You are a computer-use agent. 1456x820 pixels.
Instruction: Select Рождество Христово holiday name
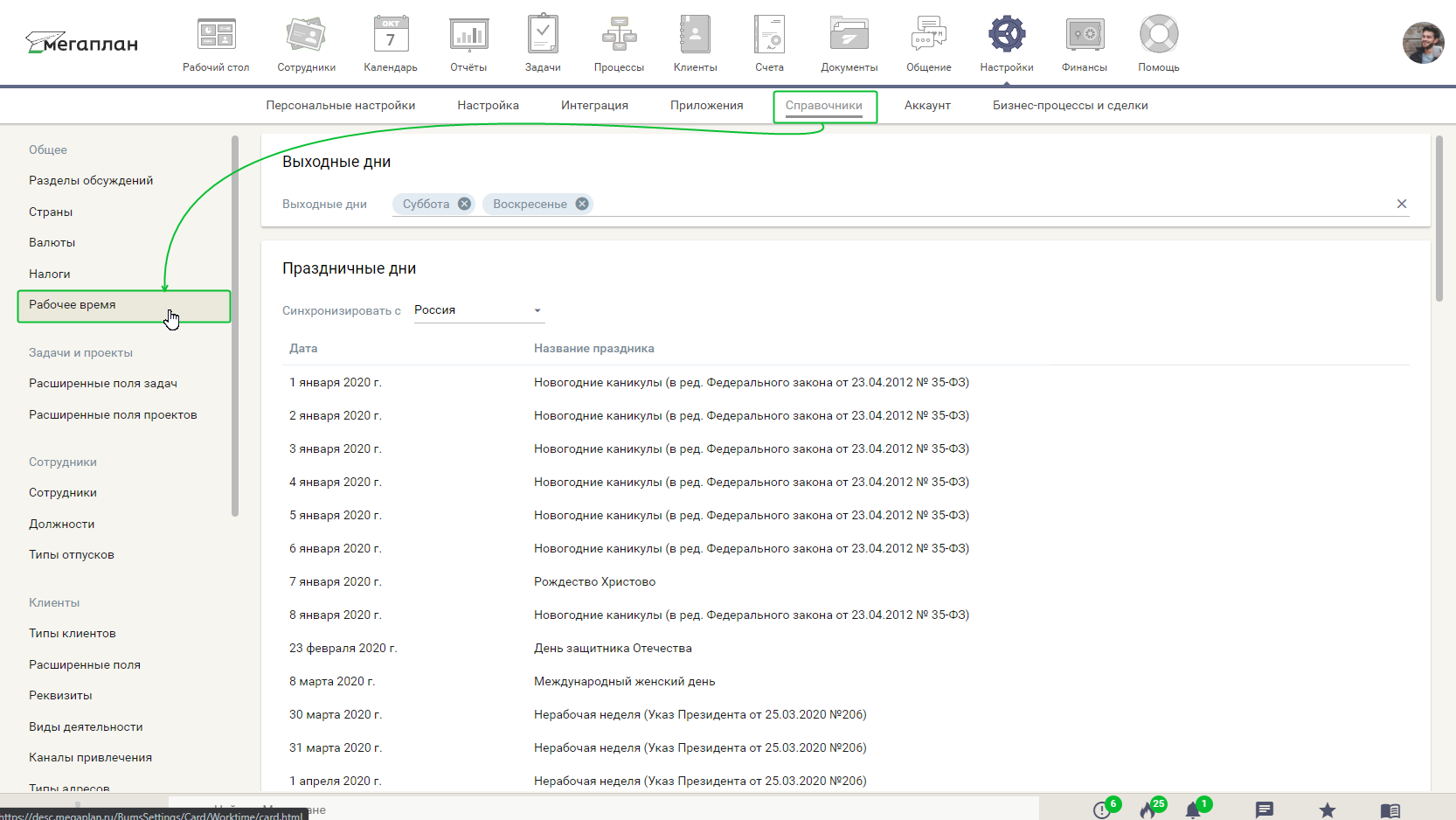tap(594, 582)
